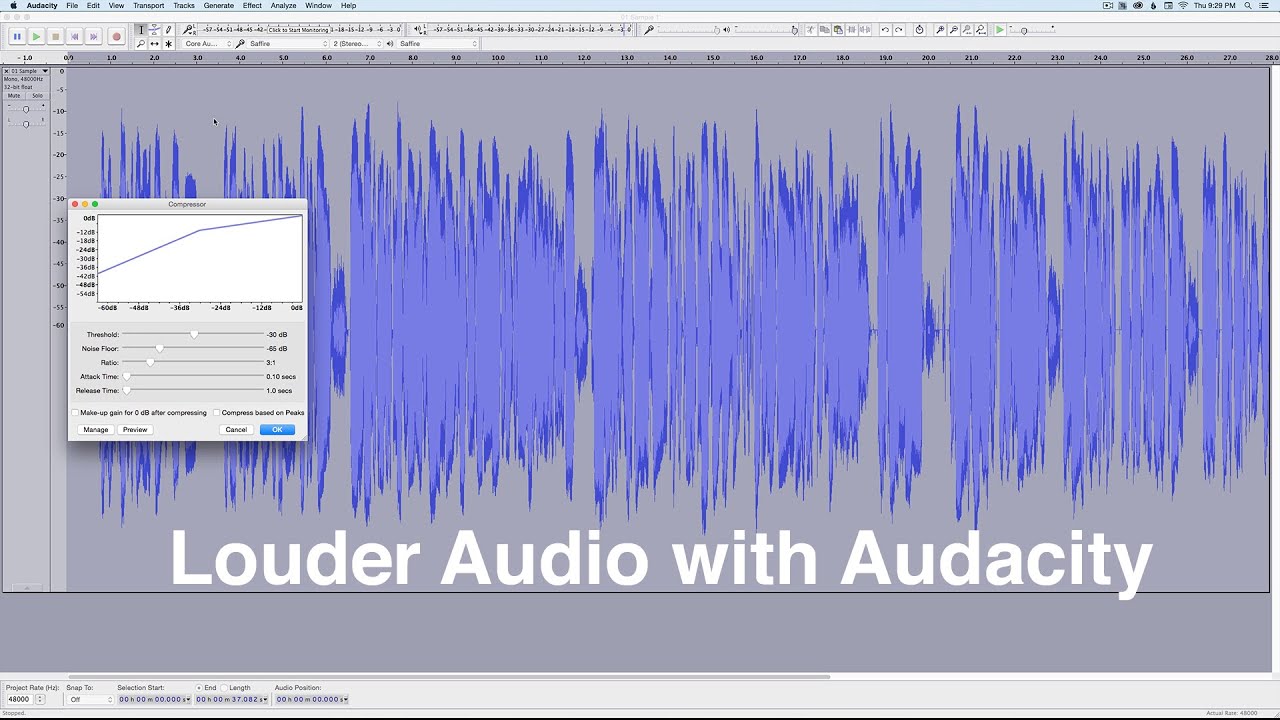Open the Snap To dropdown
The width and height of the screenshot is (1280, 720).
tap(90, 699)
